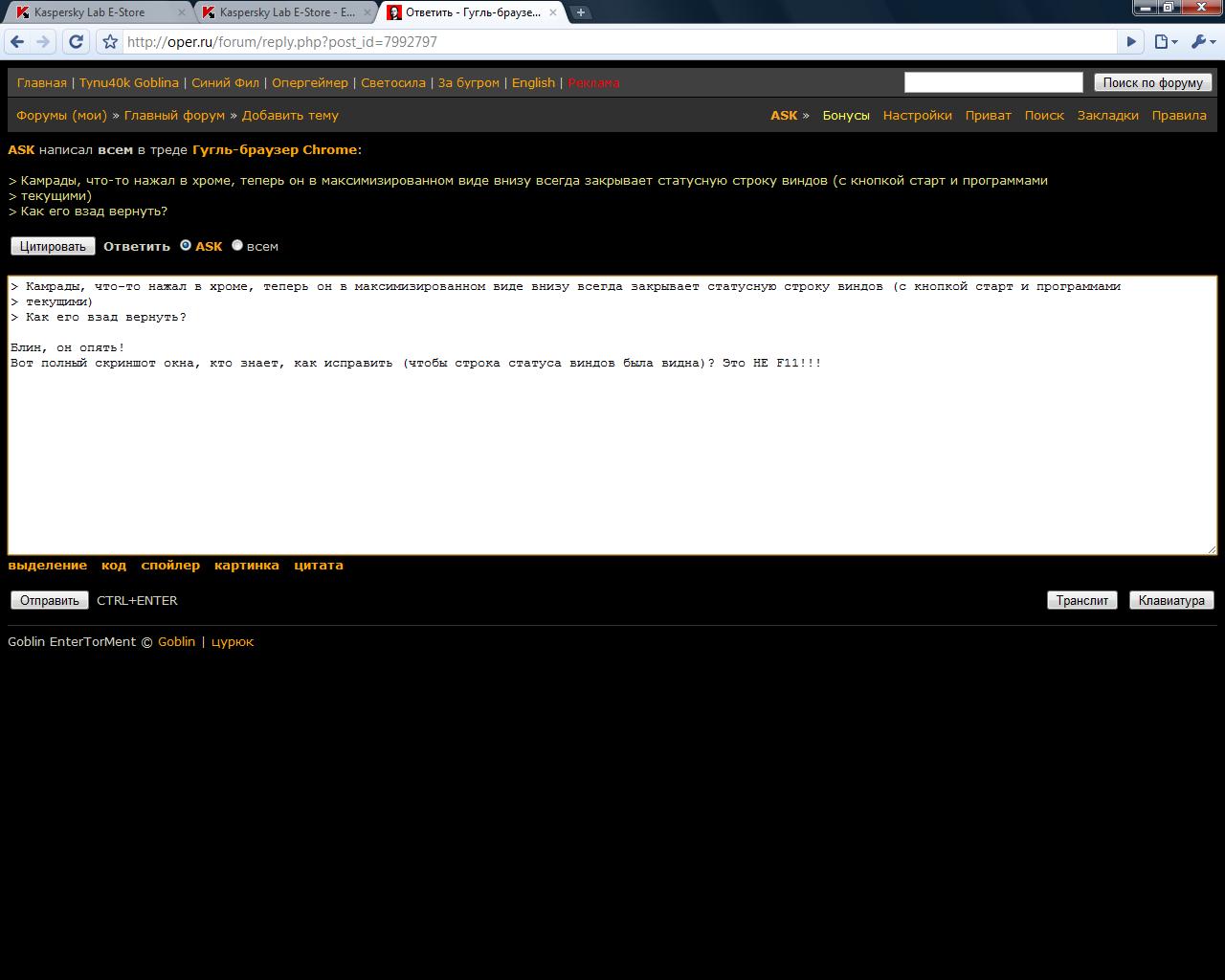
Task: Submit the reply with Отправить button
Action: point(50,600)
